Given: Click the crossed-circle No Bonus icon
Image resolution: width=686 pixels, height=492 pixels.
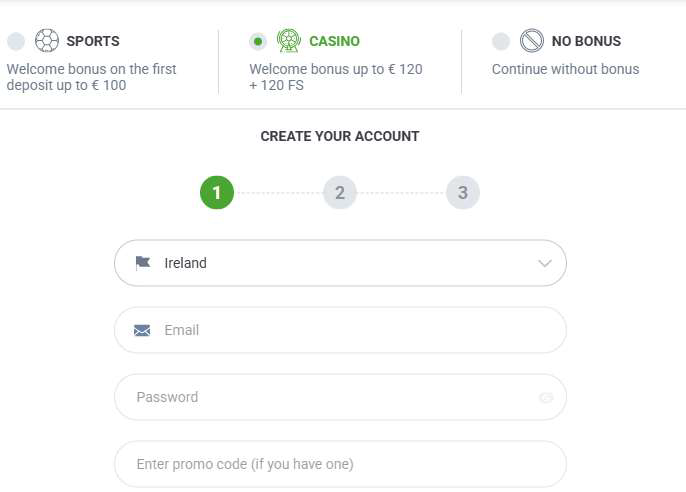Looking at the screenshot, I should click(x=532, y=41).
